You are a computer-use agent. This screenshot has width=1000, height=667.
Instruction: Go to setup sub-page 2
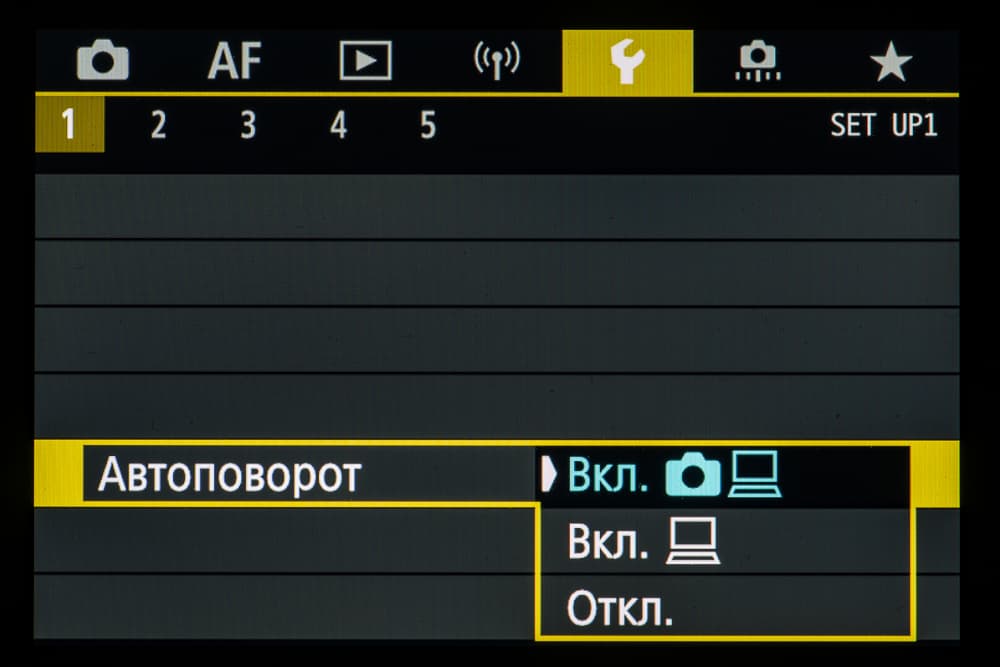158,126
